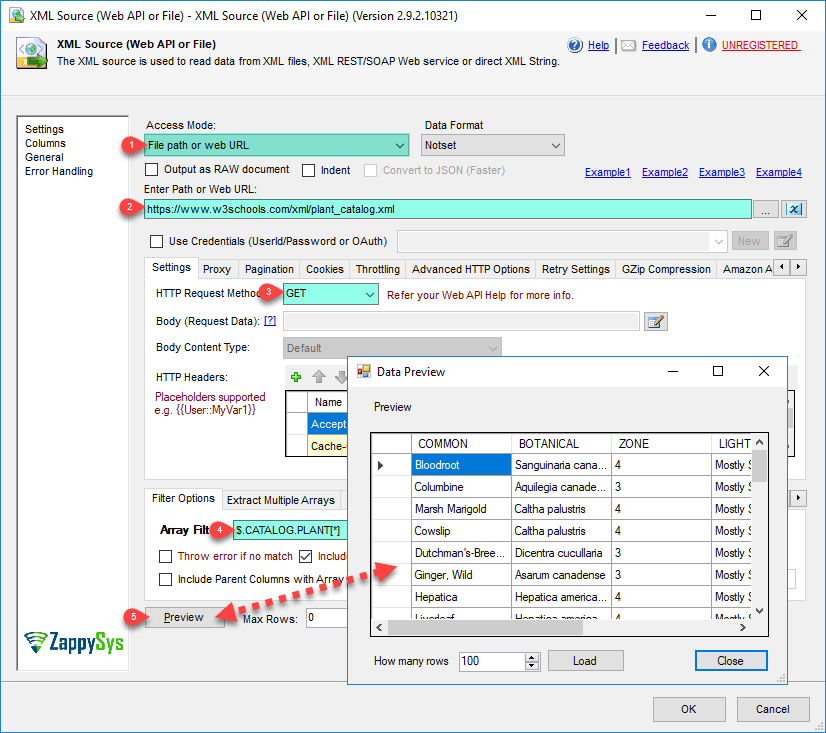
Task: Increase How many rows with the spinner
Action: point(530,656)
